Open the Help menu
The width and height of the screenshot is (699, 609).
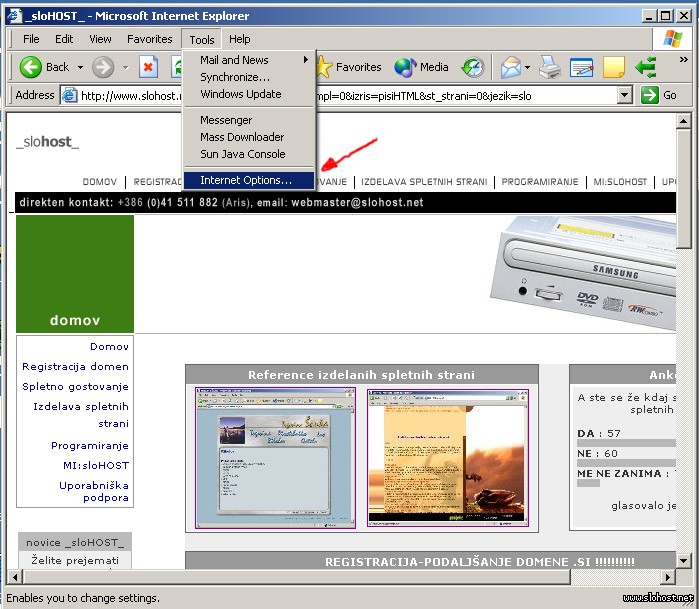(x=239, y=39)
